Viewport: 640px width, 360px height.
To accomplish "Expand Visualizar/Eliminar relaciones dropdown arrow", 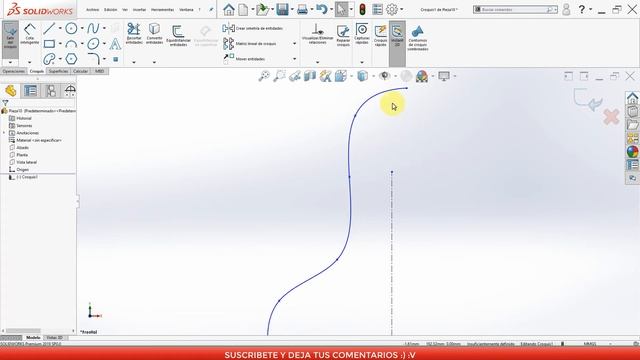I will [318, 62].
